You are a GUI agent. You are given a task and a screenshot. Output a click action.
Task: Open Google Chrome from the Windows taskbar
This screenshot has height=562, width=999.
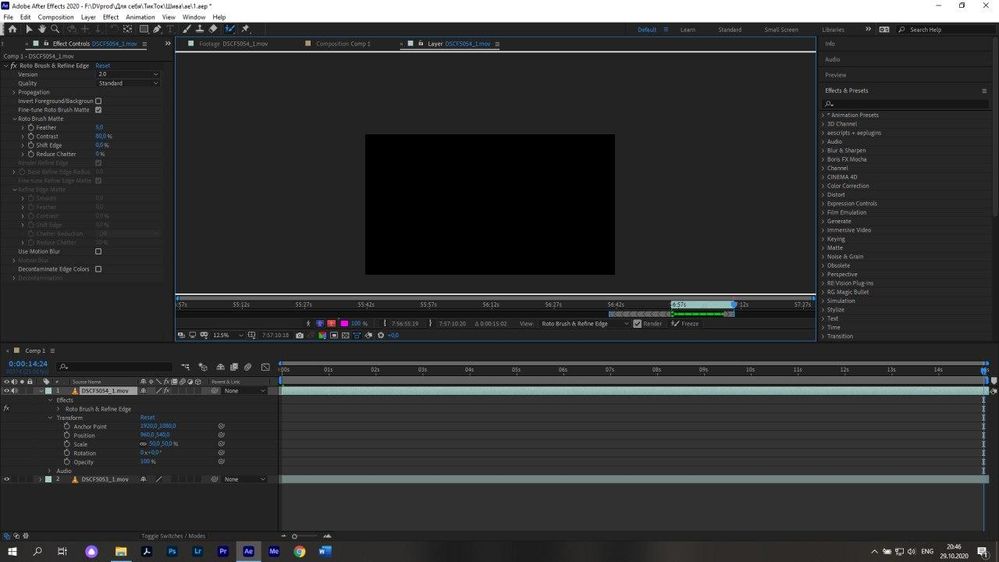(x=299, y=551)
